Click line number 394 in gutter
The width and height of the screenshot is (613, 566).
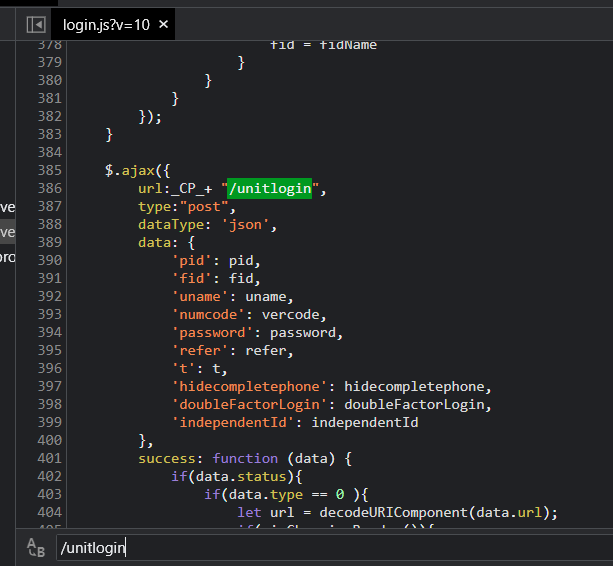pyautogui.click(x=50, y=332)
